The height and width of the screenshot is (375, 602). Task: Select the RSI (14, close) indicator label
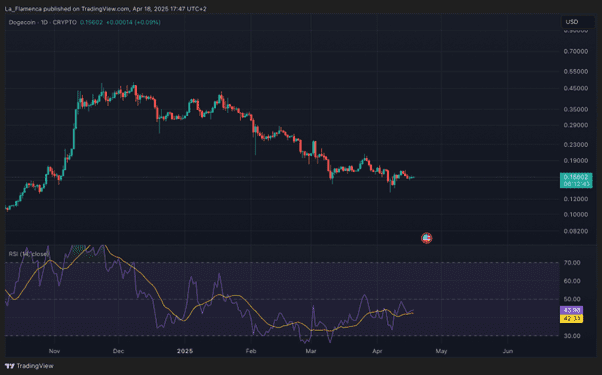point(28,254)
